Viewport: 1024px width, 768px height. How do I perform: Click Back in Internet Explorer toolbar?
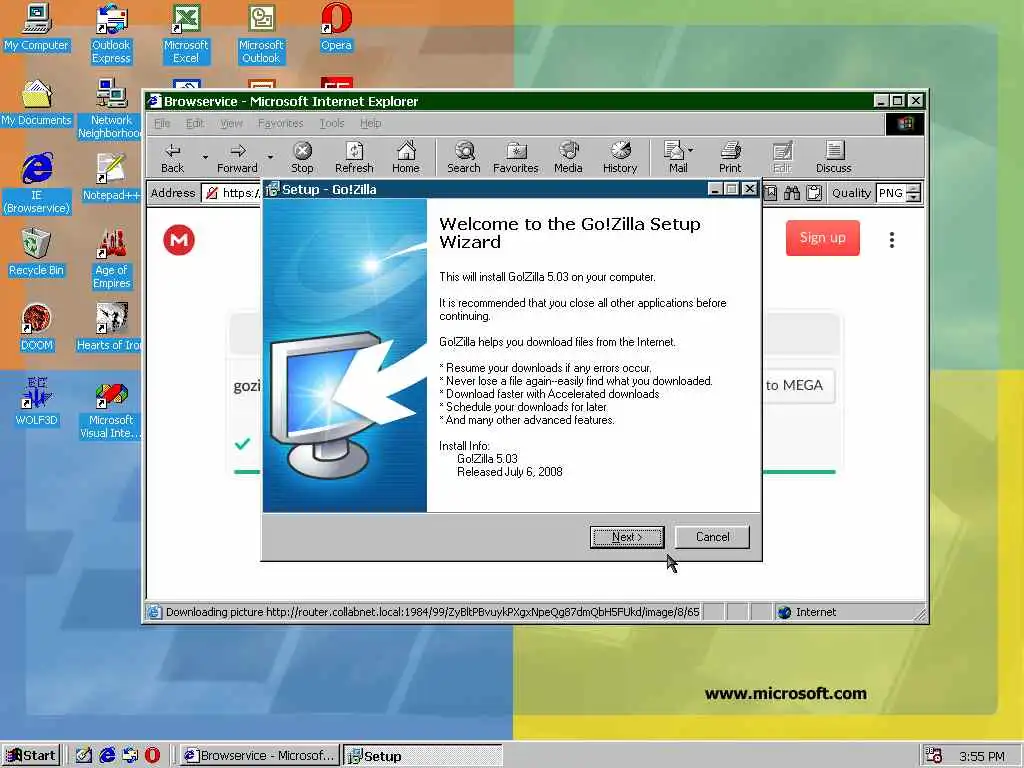pos(172,158)
